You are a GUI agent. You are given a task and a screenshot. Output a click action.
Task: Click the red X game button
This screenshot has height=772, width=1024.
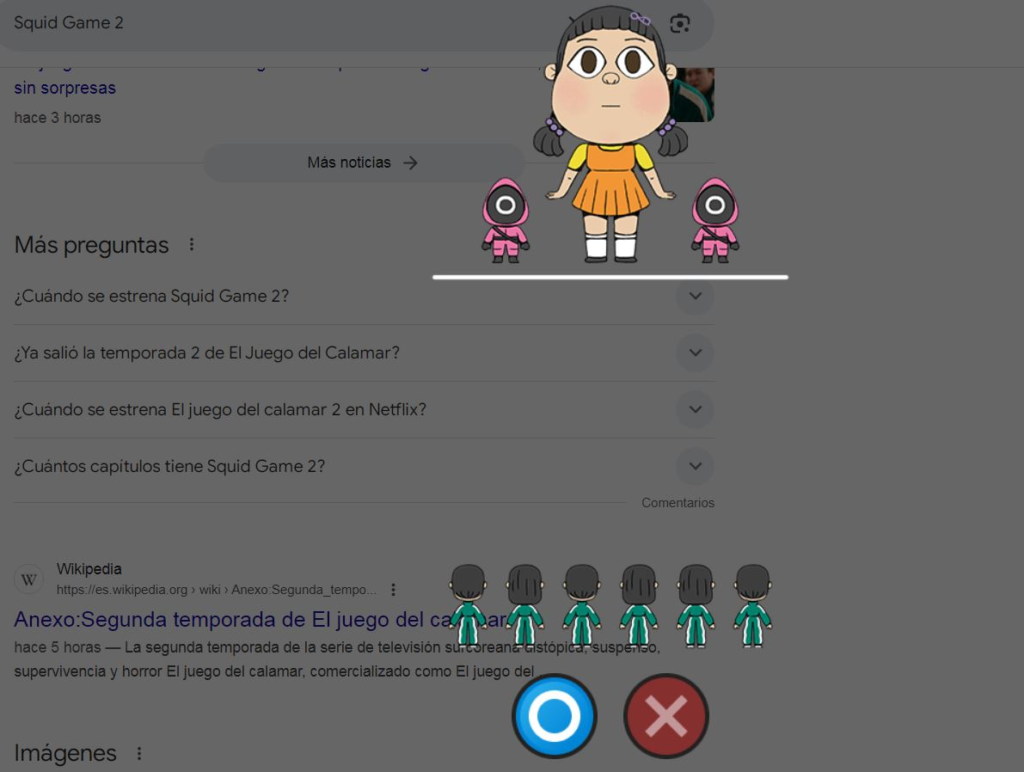coord(666,716)
